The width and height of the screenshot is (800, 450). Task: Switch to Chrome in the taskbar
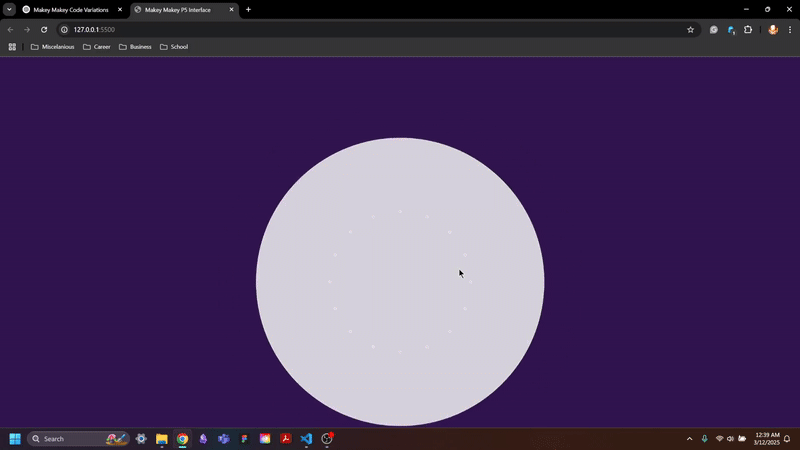coord(183,439)
